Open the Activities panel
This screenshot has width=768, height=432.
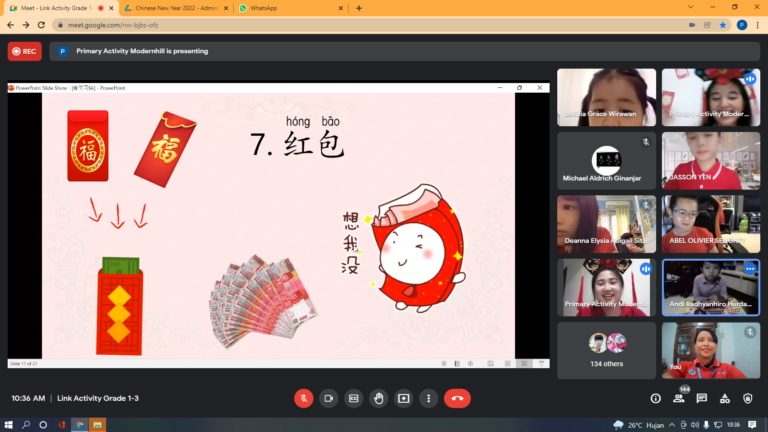[x=725, y=398]
